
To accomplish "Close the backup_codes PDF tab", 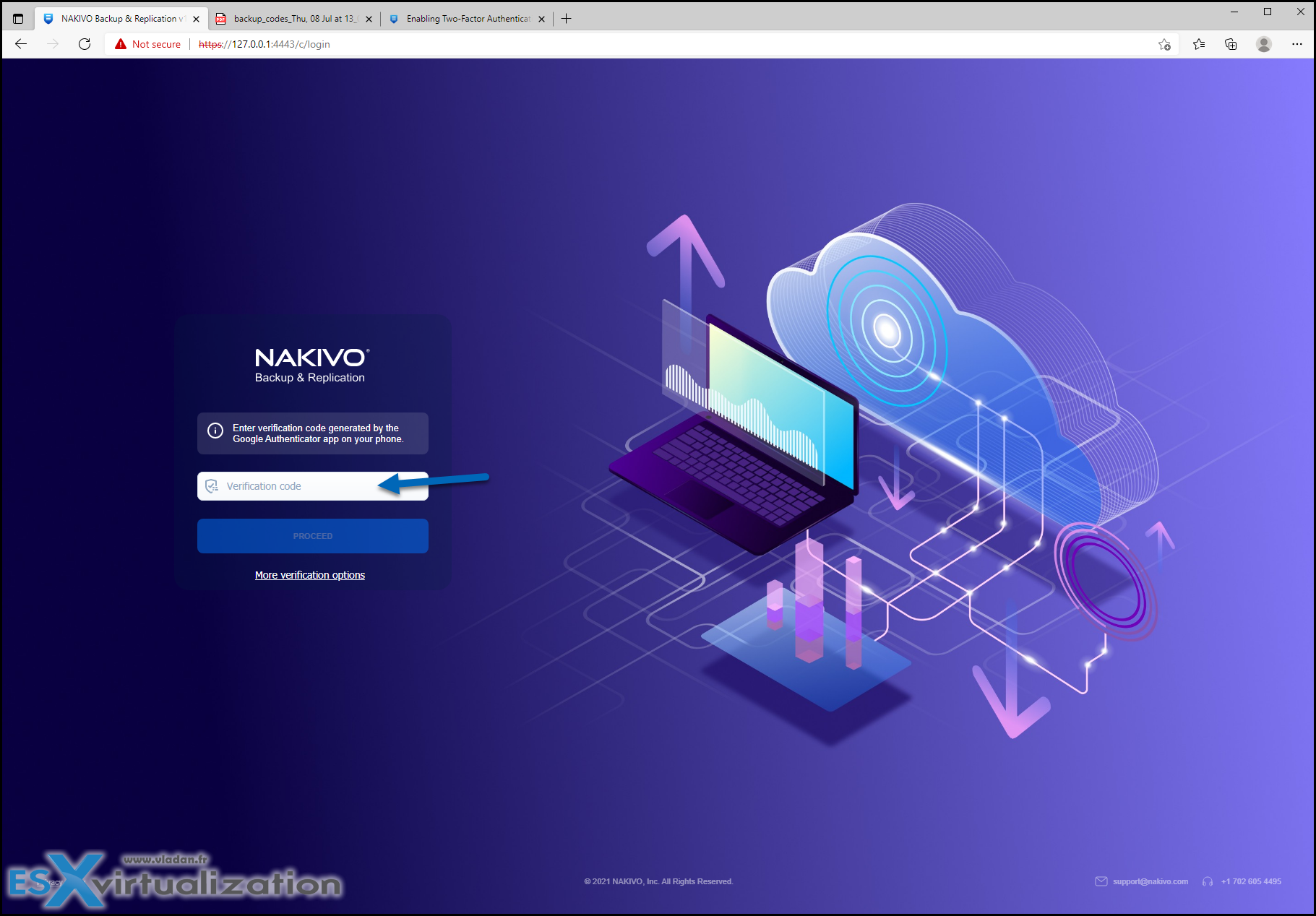I will [369, 19].
